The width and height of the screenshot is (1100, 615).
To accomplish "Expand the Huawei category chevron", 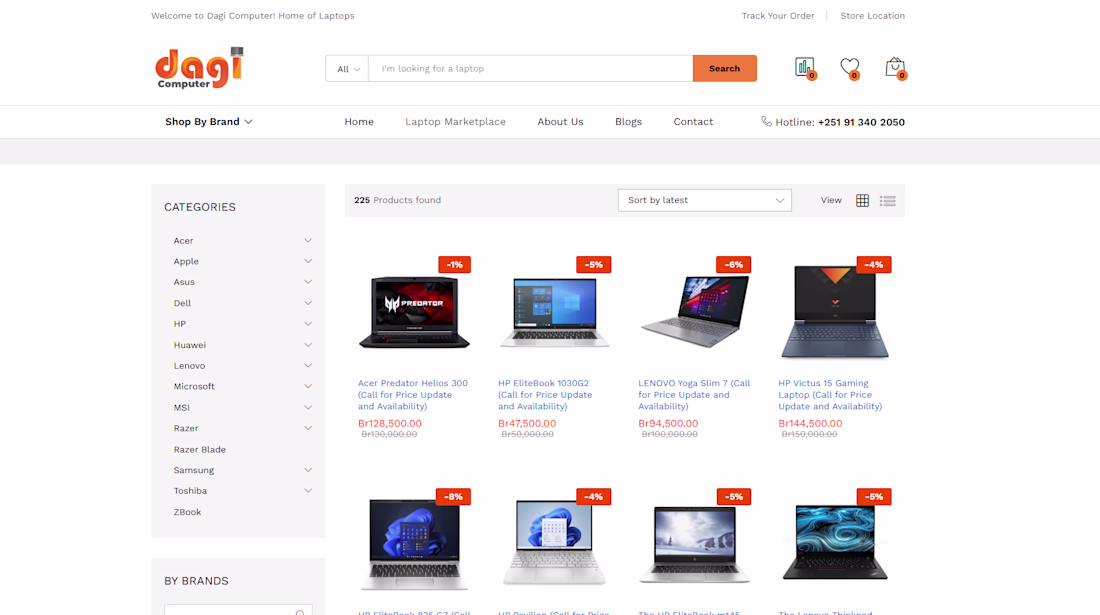I will [308, 344].
